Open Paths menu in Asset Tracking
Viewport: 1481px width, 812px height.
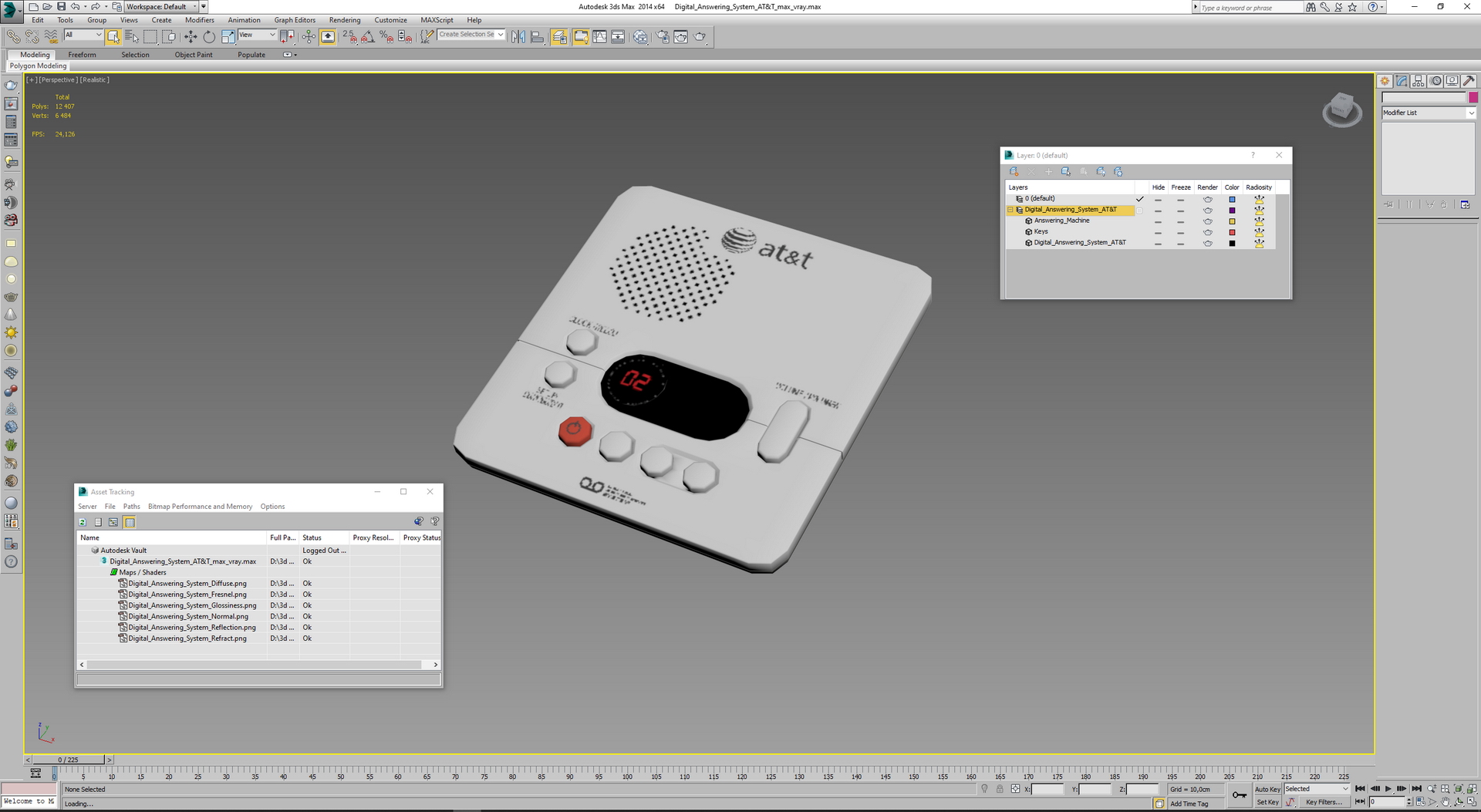[132, 507]
